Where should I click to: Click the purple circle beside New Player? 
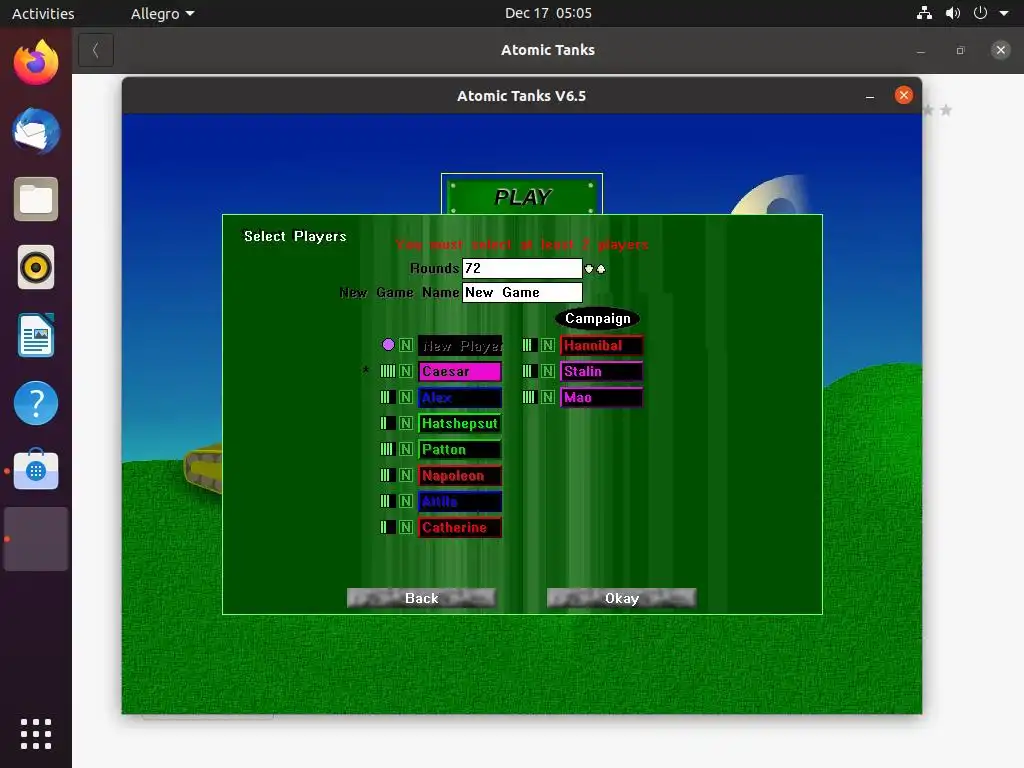[x=388, y=344]
